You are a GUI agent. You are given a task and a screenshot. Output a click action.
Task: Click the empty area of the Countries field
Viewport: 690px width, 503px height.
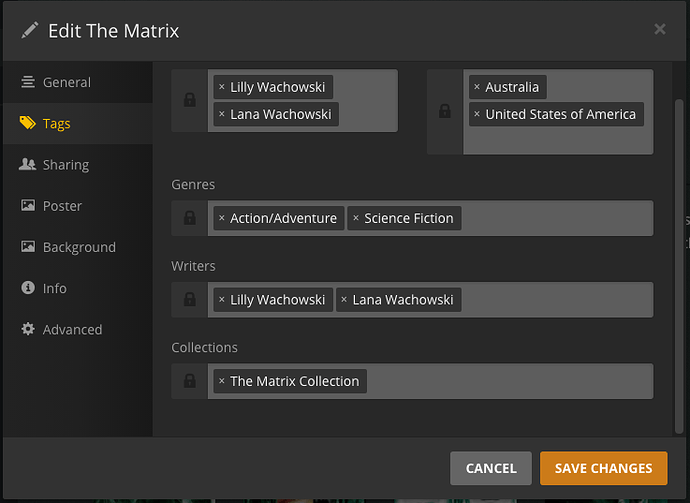[x=558, y=141]
